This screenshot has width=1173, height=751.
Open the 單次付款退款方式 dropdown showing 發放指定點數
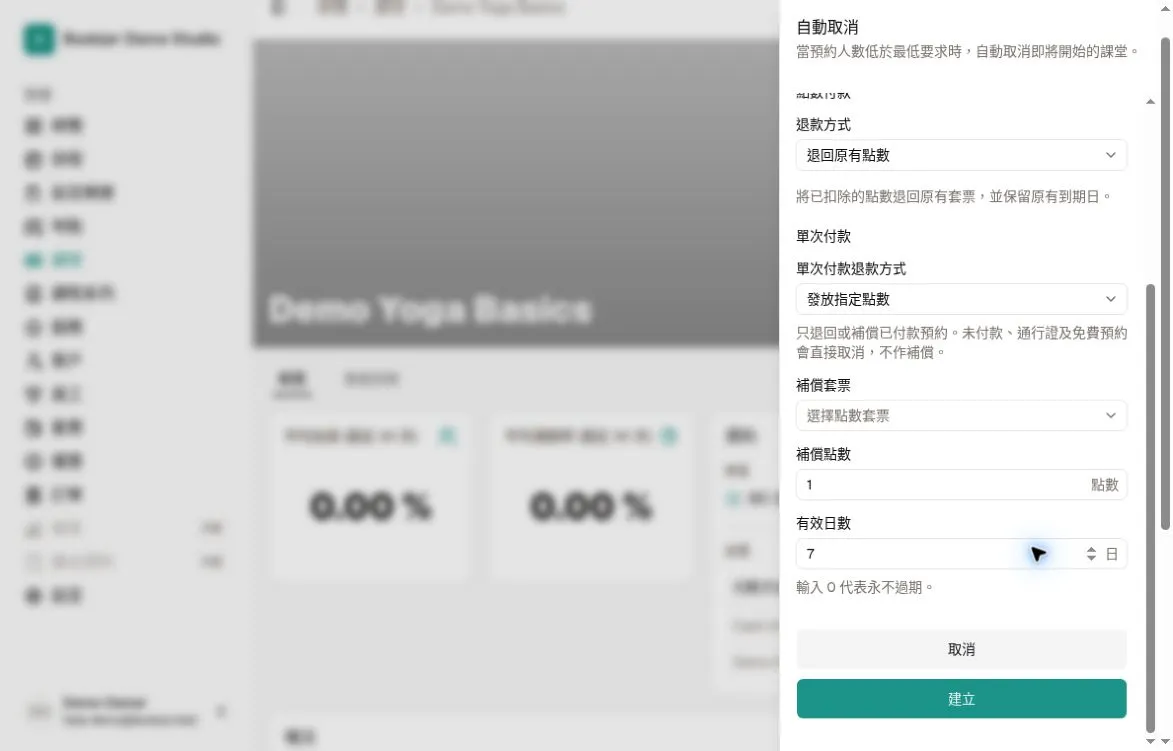coord(961,299)
